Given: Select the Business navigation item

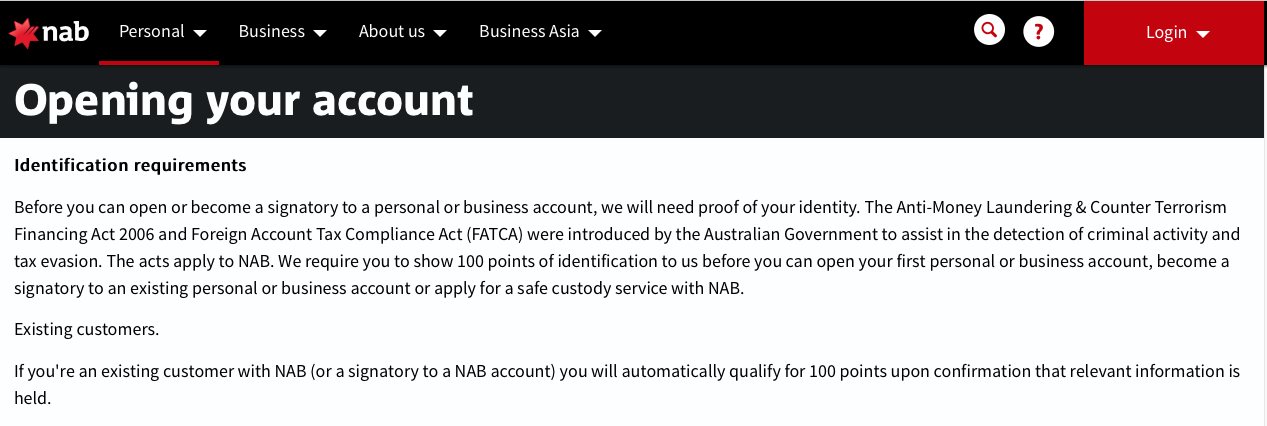Looking at the screenshot, I should (x=271, y=31).
